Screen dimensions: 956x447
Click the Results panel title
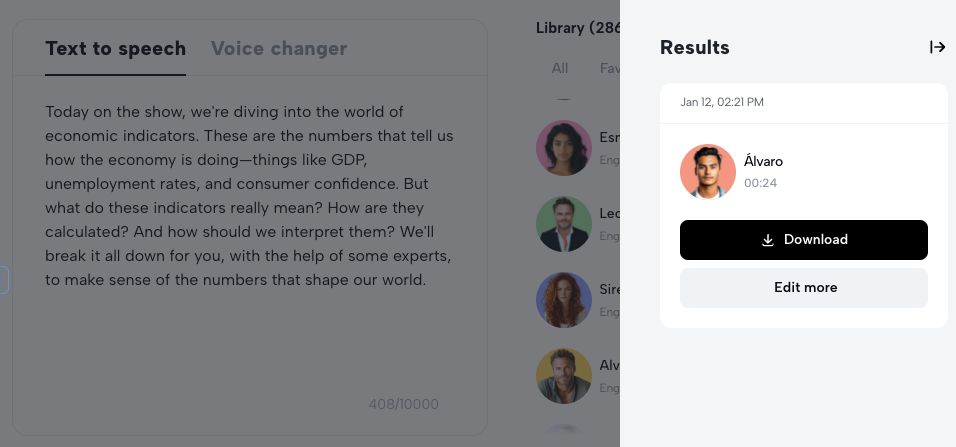[695, 48]
